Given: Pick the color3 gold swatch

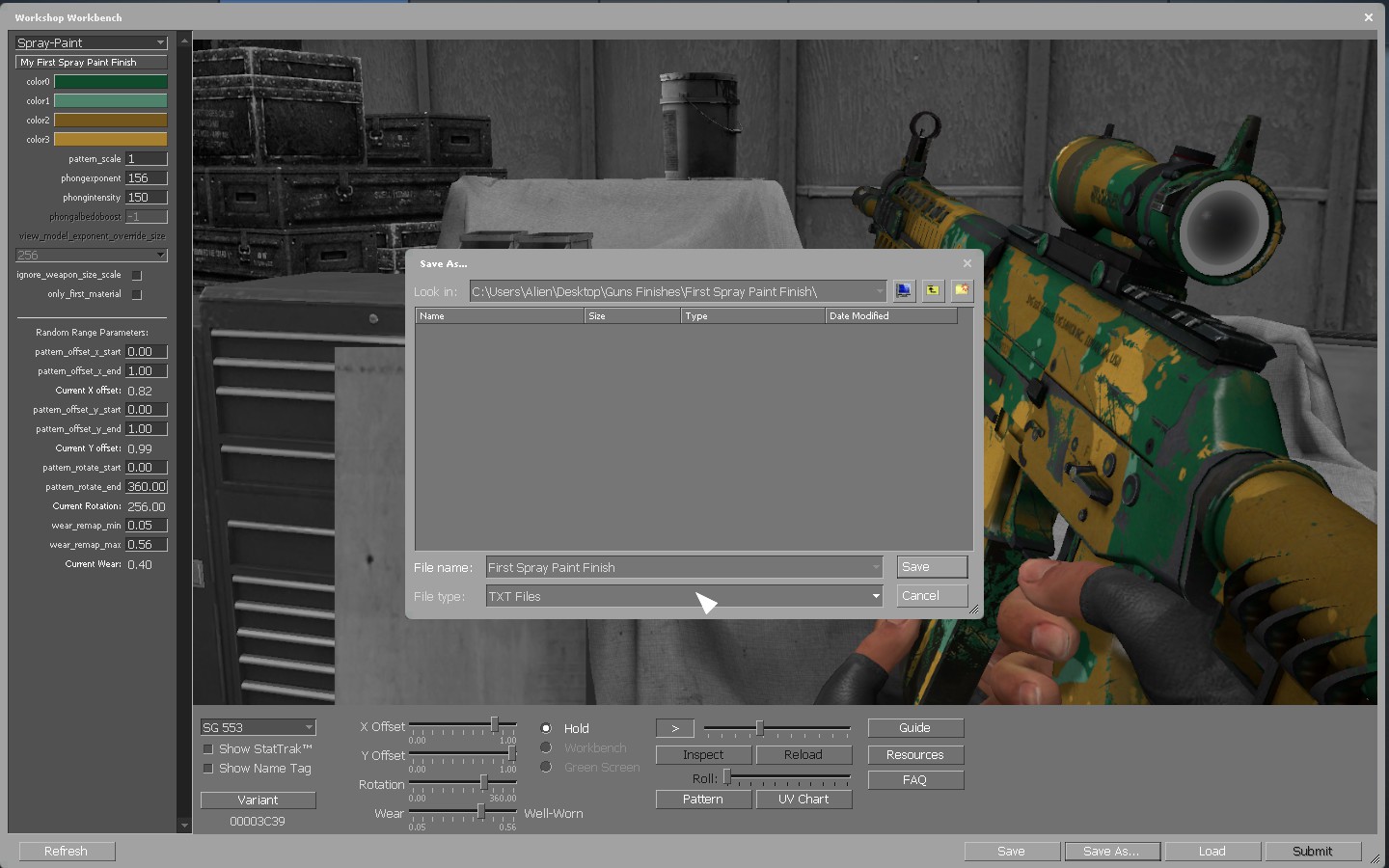Looking at the screenshot, I should click(111, 140).
